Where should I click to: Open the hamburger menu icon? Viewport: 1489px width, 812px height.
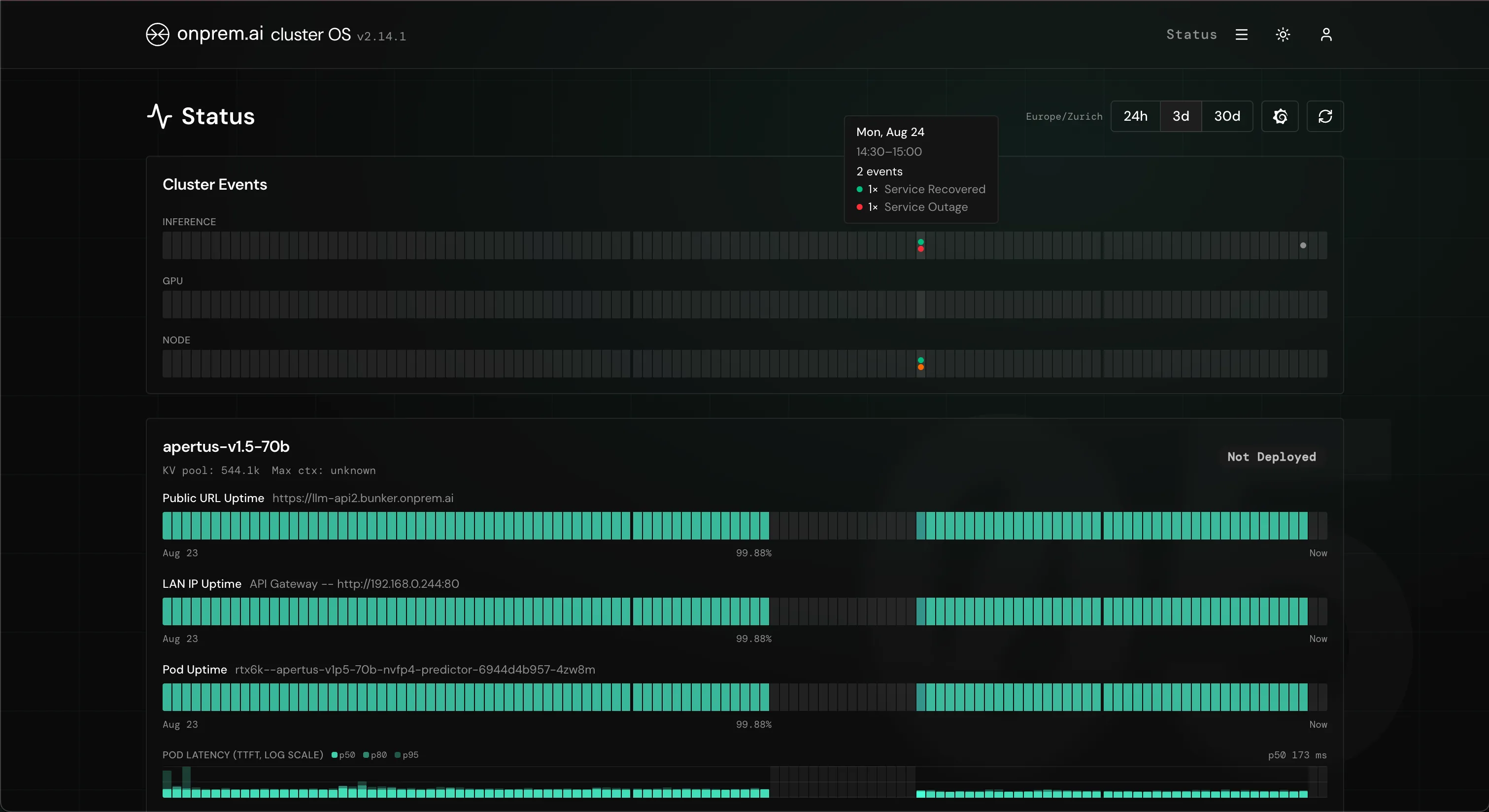[1242, 34]
